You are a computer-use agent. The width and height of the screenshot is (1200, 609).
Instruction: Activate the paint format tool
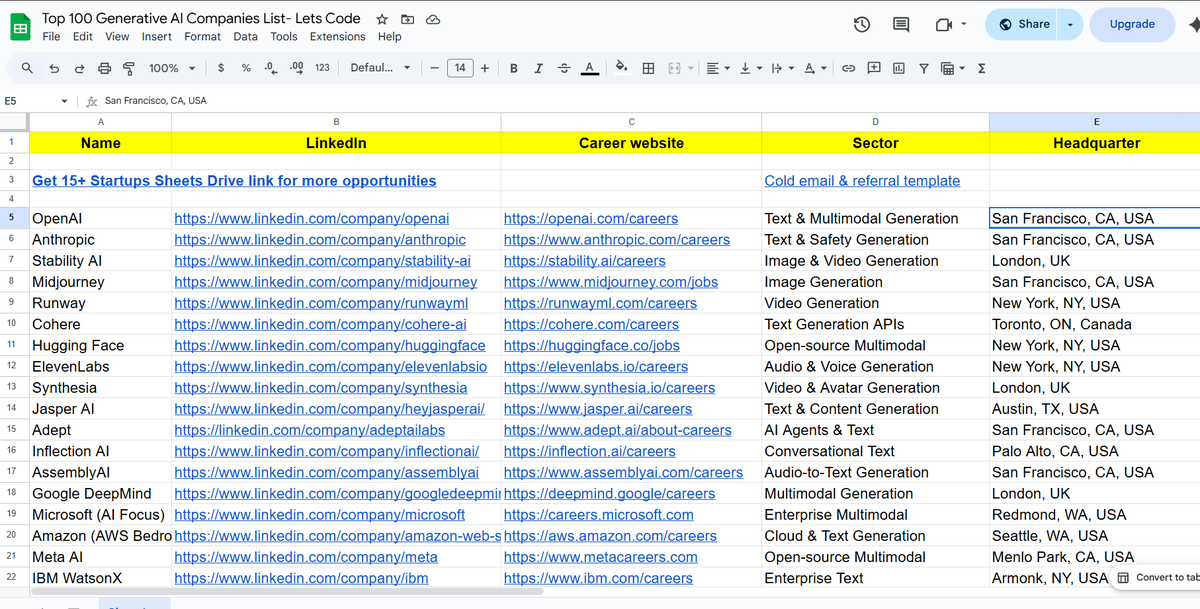point(129,68)
